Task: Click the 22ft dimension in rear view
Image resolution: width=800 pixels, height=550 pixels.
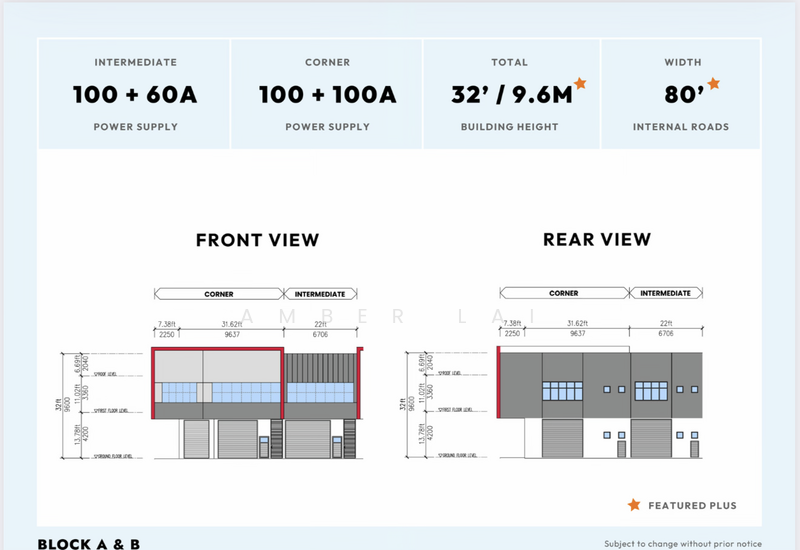Action: point(664,324)
